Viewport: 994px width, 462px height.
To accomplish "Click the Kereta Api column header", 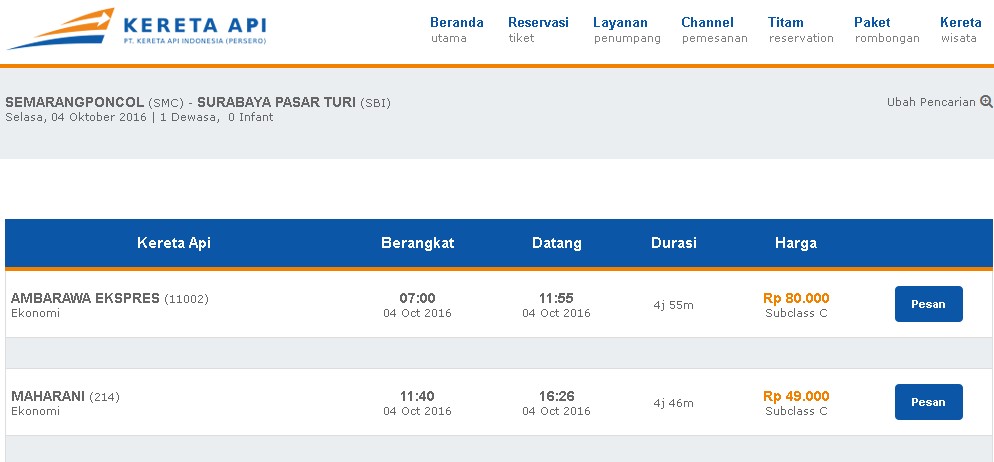I will coord(174,243).
